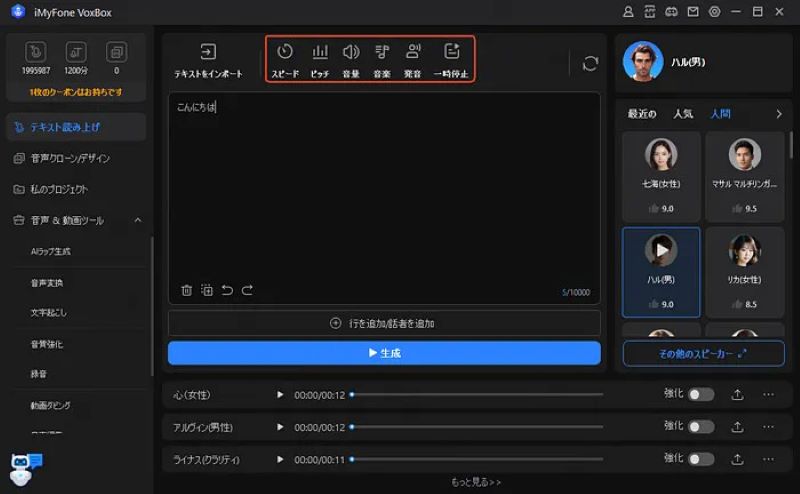This screenshot has height=494, width=800.
Task: Export the 心(女性) audio track
Action: pyautogui.click(x=737, y=394)
